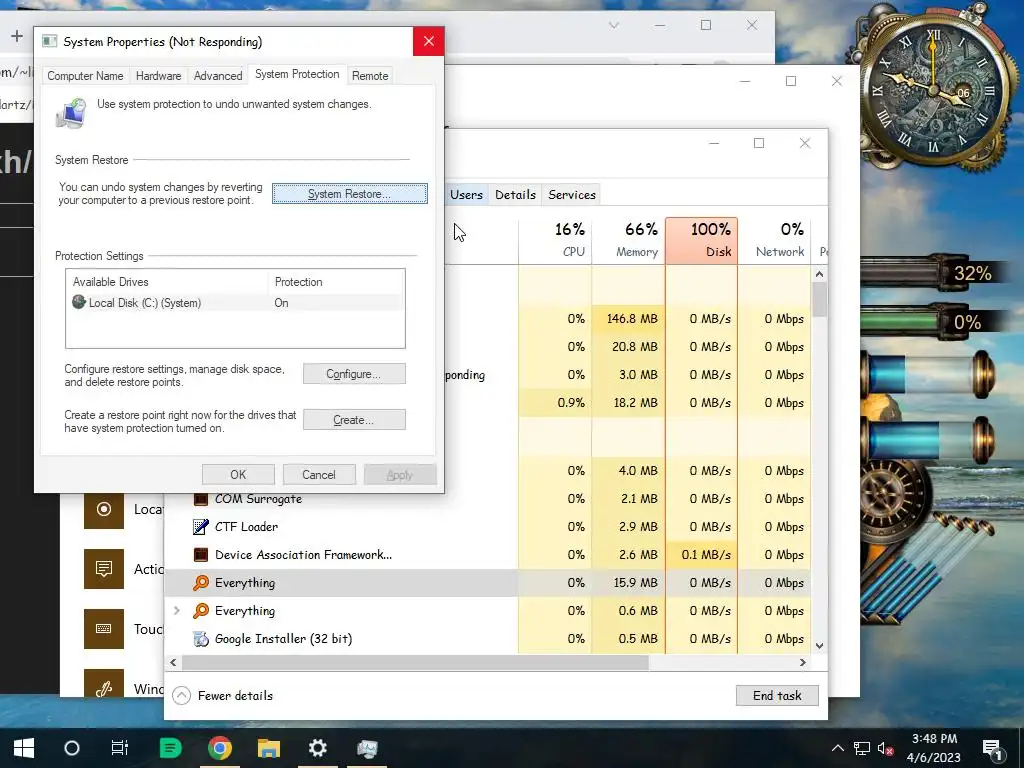Select the CTF Loader process name

pos(246,527)
